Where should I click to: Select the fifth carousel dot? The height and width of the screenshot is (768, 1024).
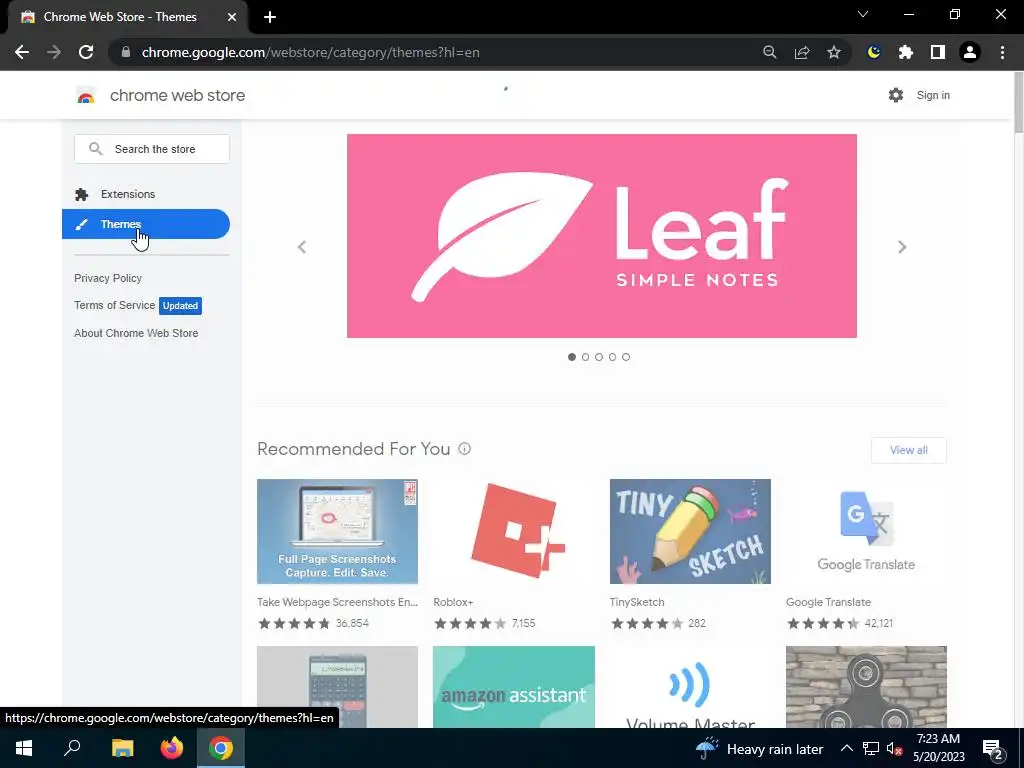(626, 357)
